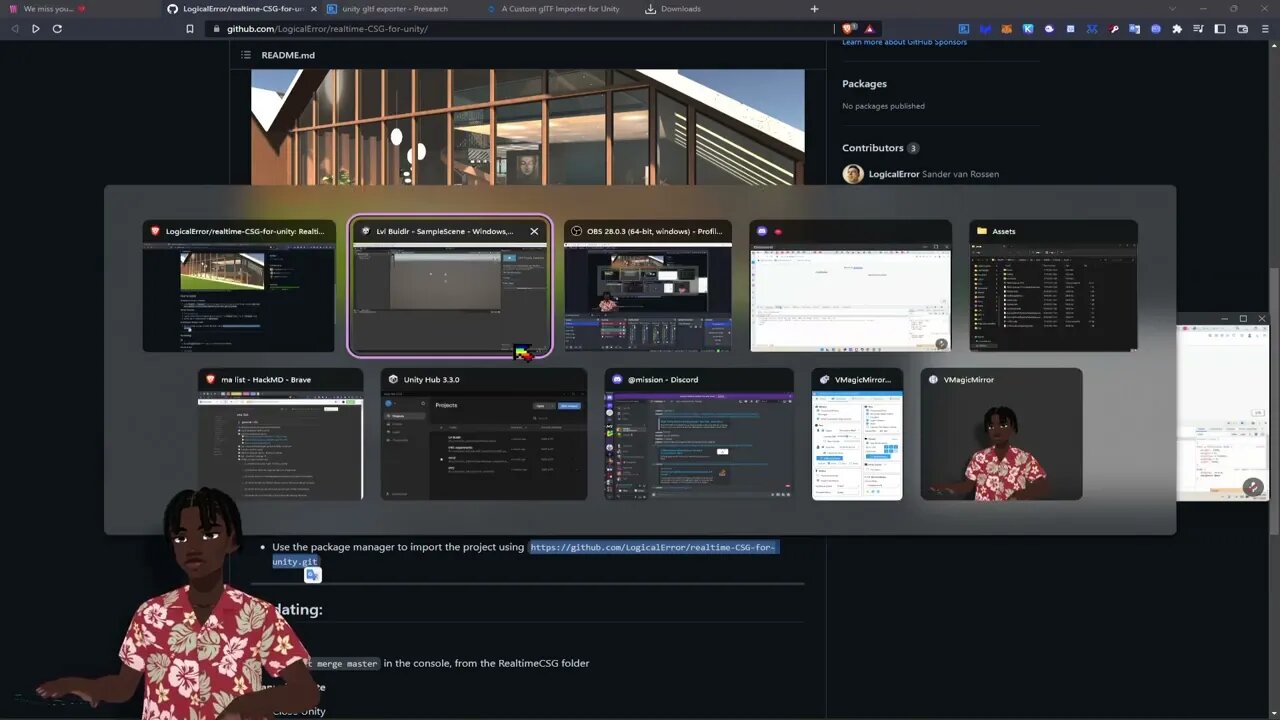Open LogicalError contributor profile link
This screenshot has height=720, width=1280.
pos(894,174)
